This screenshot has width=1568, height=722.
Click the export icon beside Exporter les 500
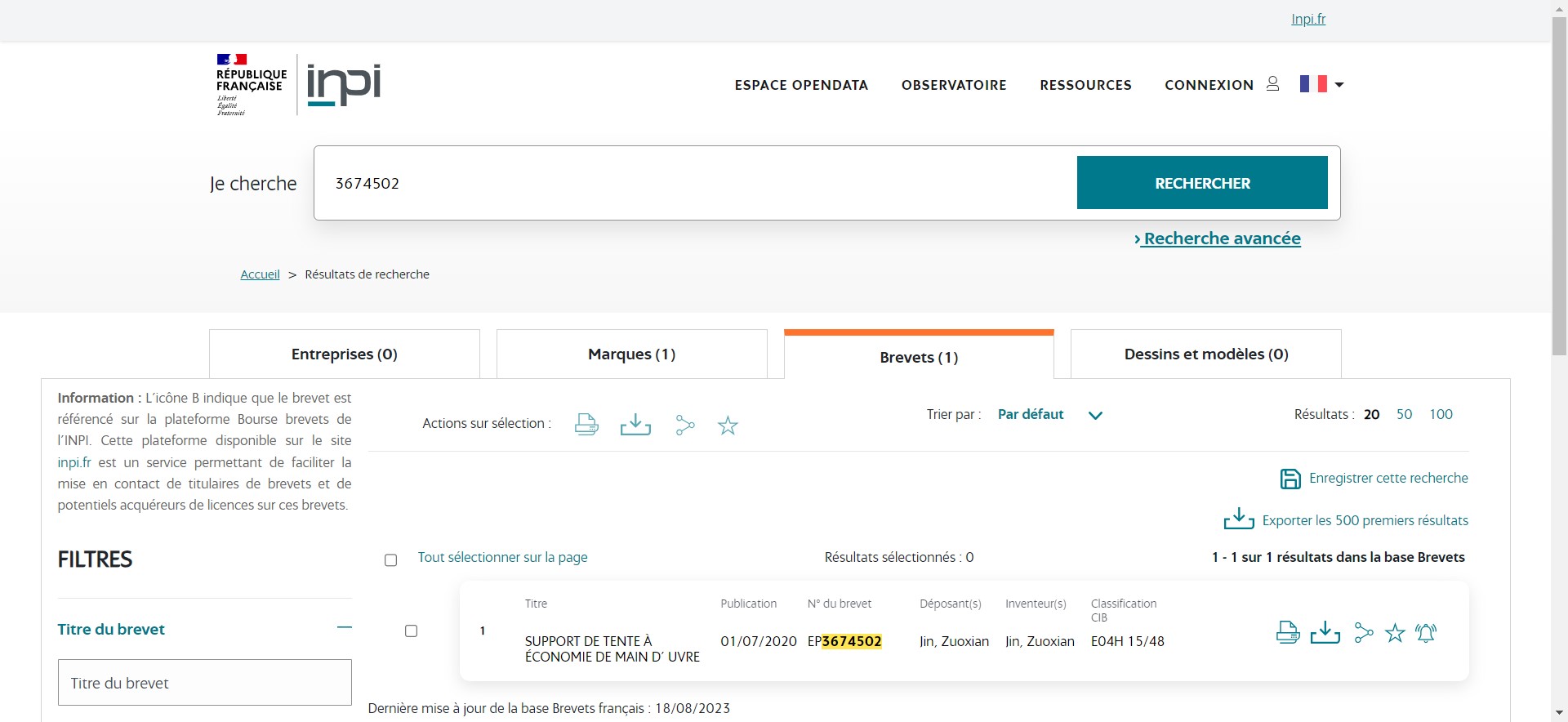click(1239, 519)
